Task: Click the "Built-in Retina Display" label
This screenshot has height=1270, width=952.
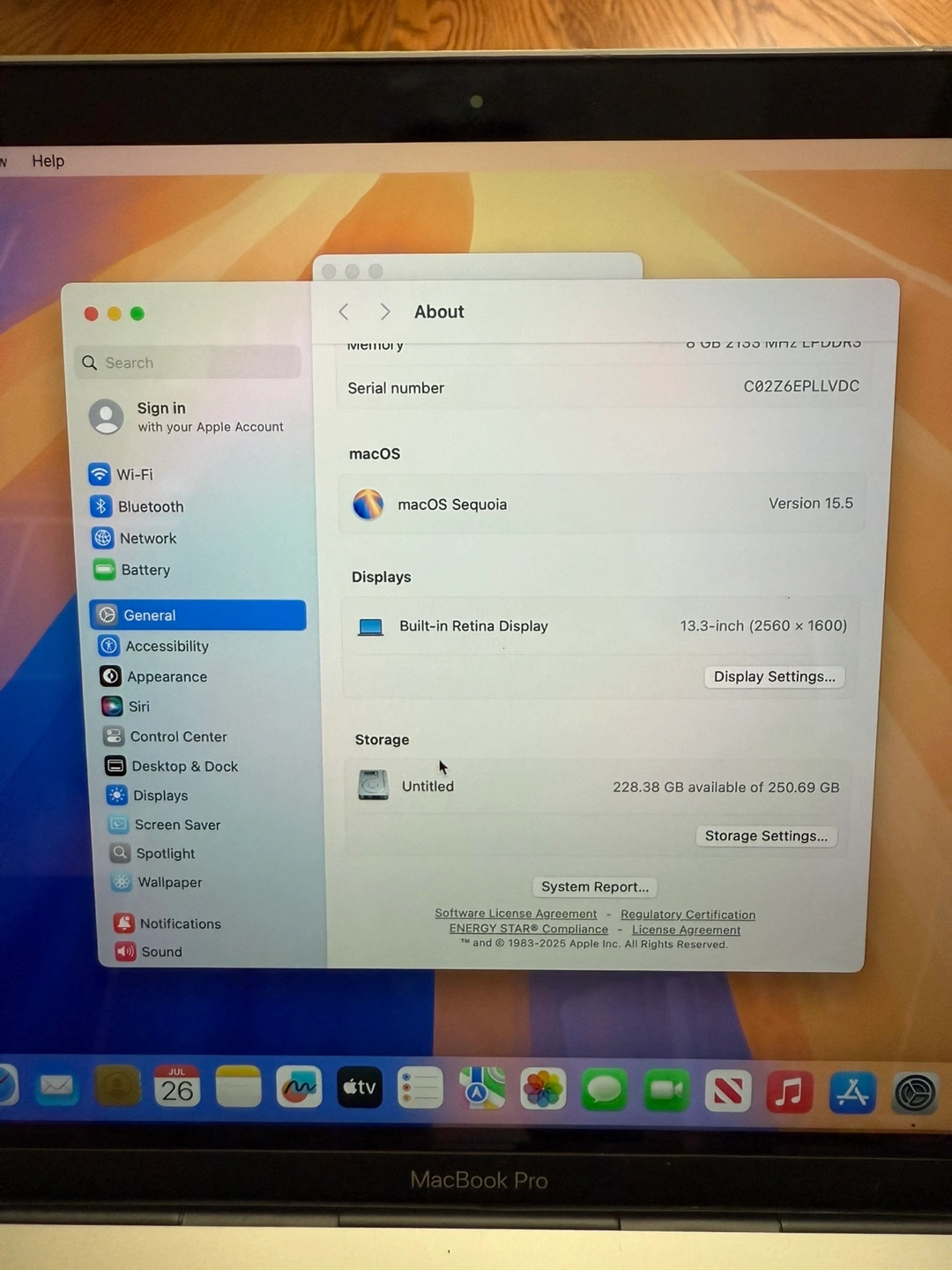Action: 473,626
